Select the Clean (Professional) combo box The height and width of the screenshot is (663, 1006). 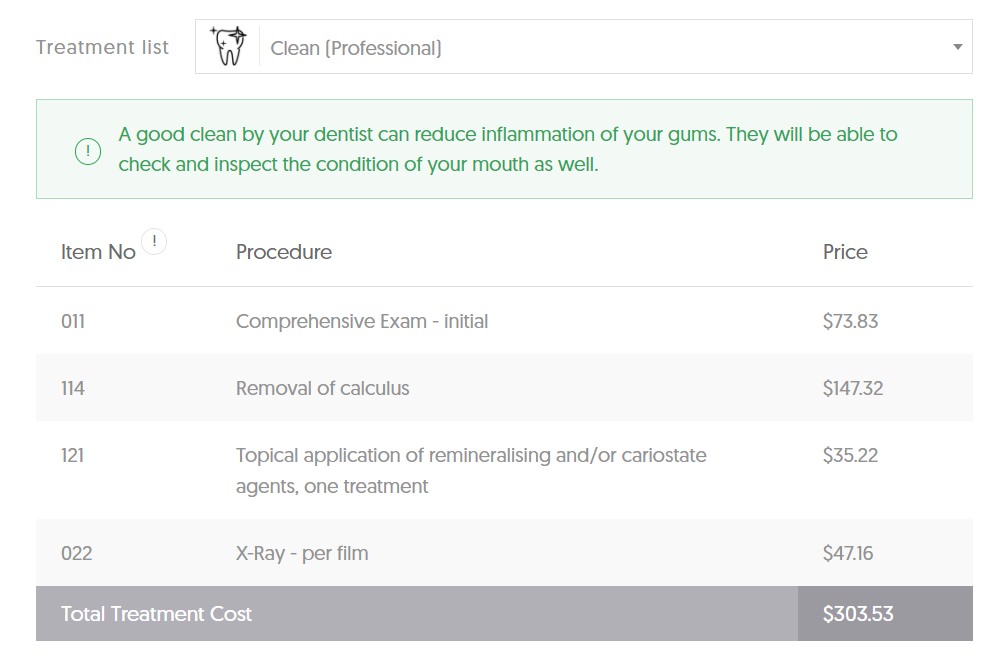coord(584,46)
